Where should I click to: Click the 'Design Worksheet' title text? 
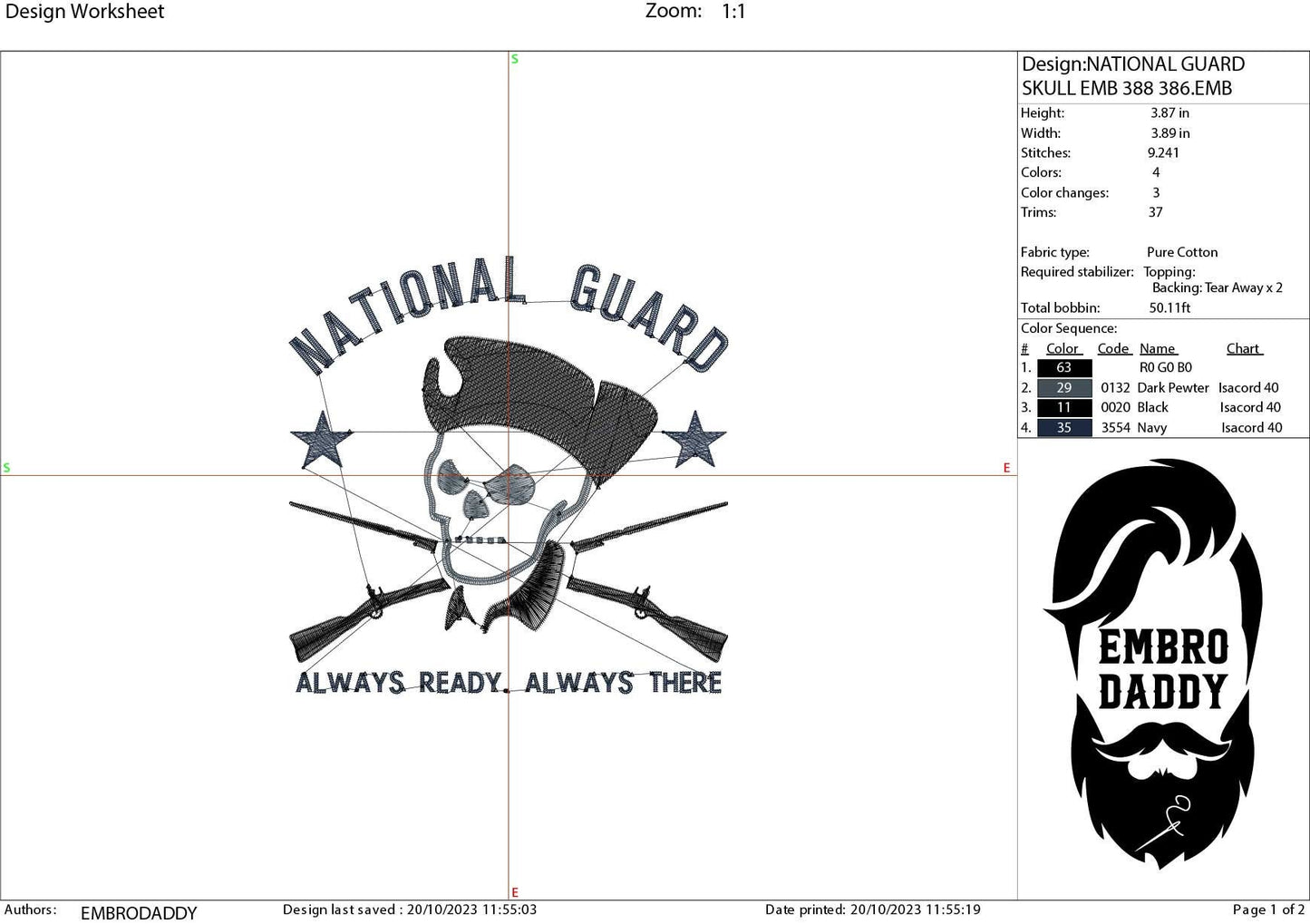pyautogui.click(x=85, y=12)
